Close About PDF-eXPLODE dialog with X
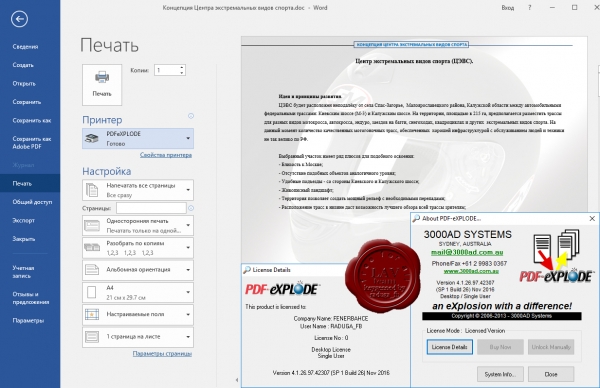 point(592,218)
